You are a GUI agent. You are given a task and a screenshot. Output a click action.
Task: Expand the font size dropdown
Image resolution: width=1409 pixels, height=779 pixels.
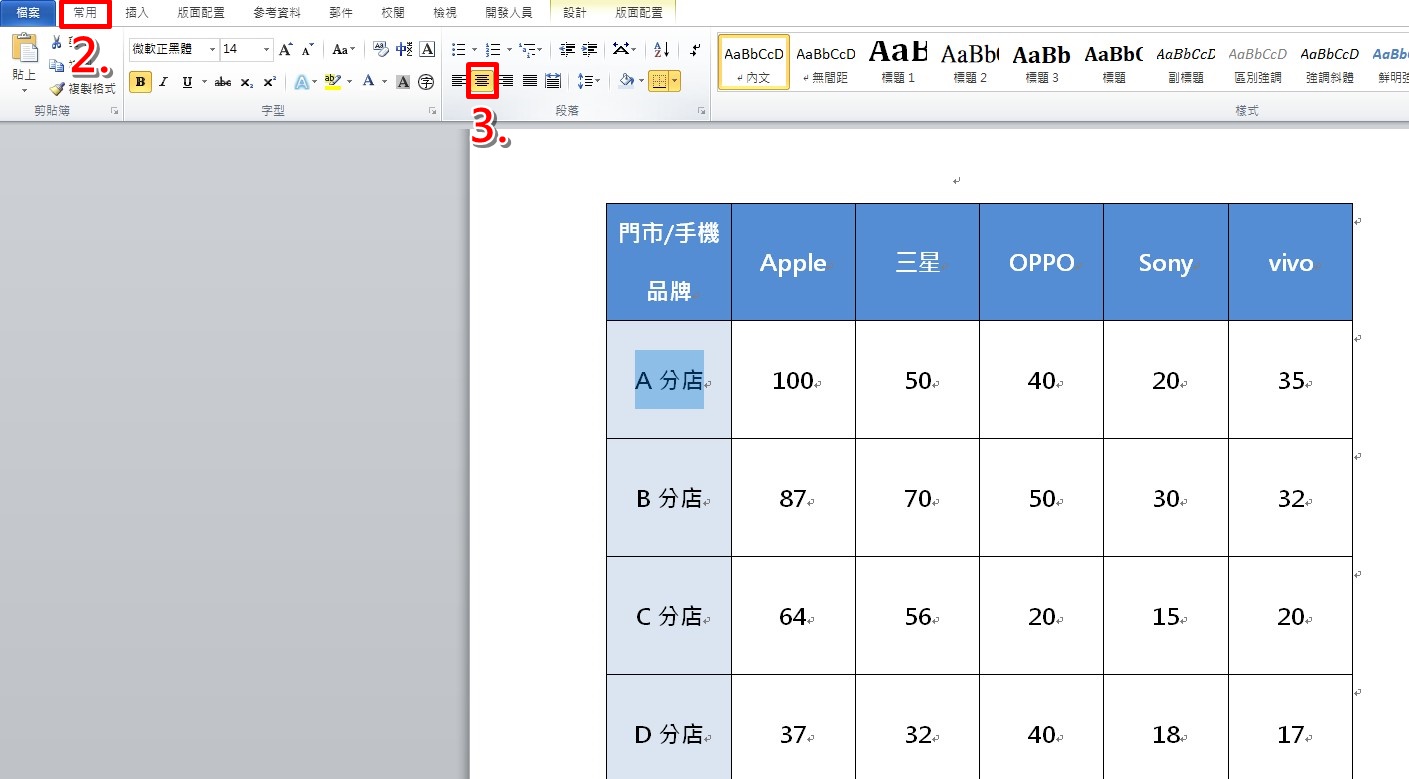click(x=266, y=49)
